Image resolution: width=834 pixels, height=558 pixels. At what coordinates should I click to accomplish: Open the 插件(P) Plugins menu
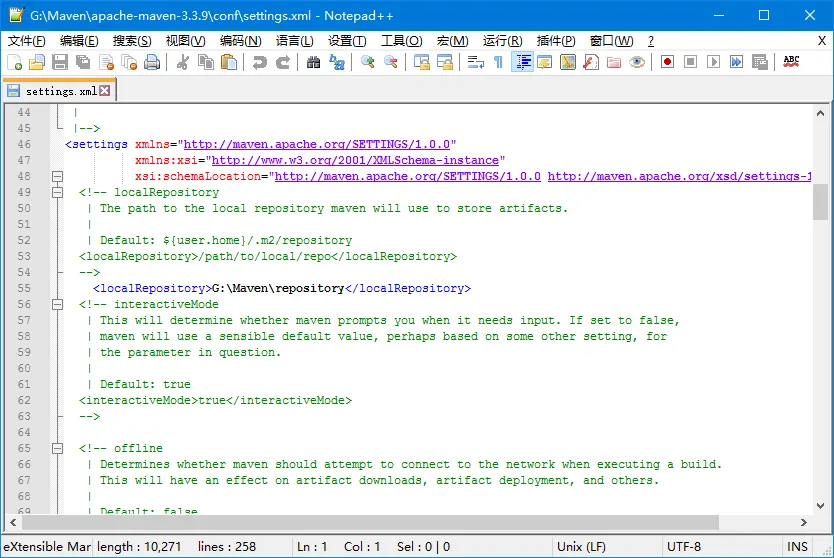click(556, 41)
